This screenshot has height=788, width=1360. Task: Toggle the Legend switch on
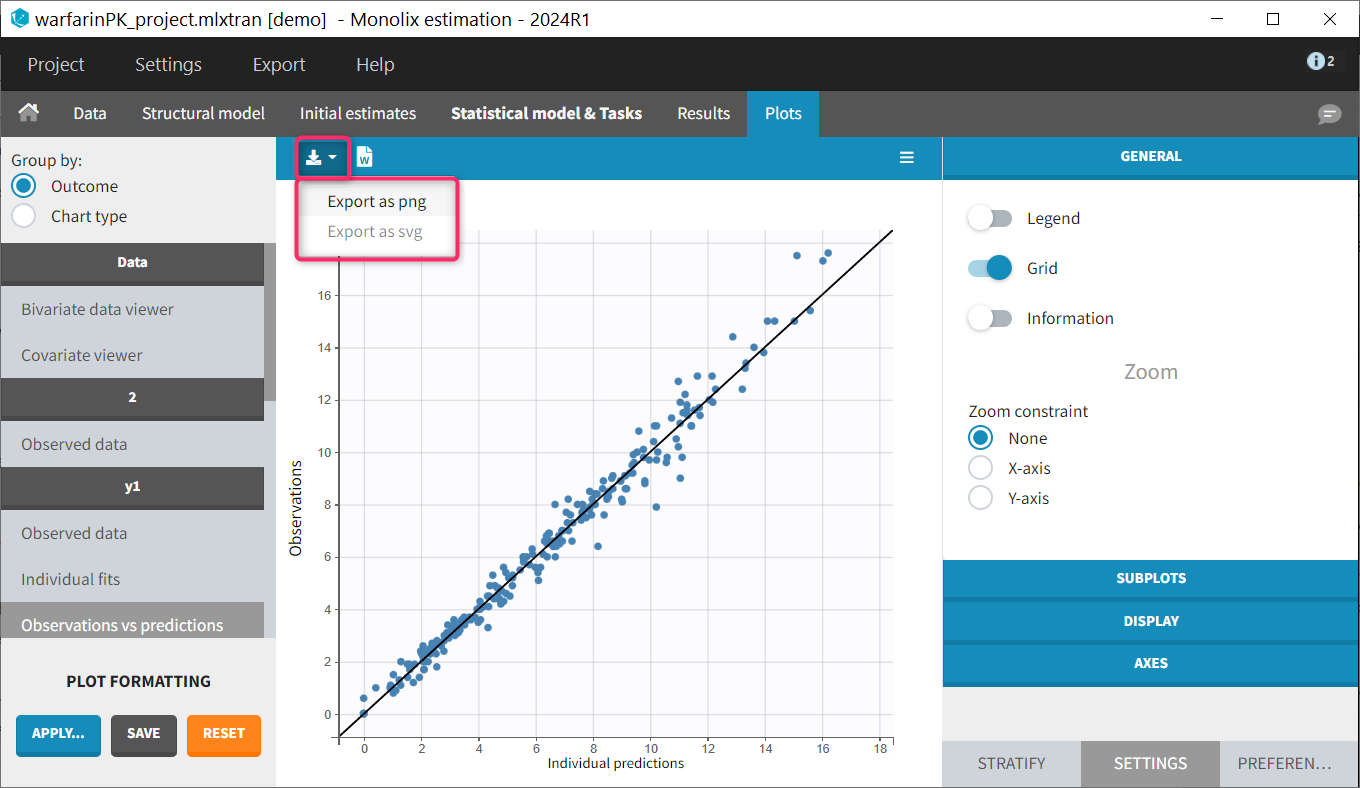click(x=989, y=218)
